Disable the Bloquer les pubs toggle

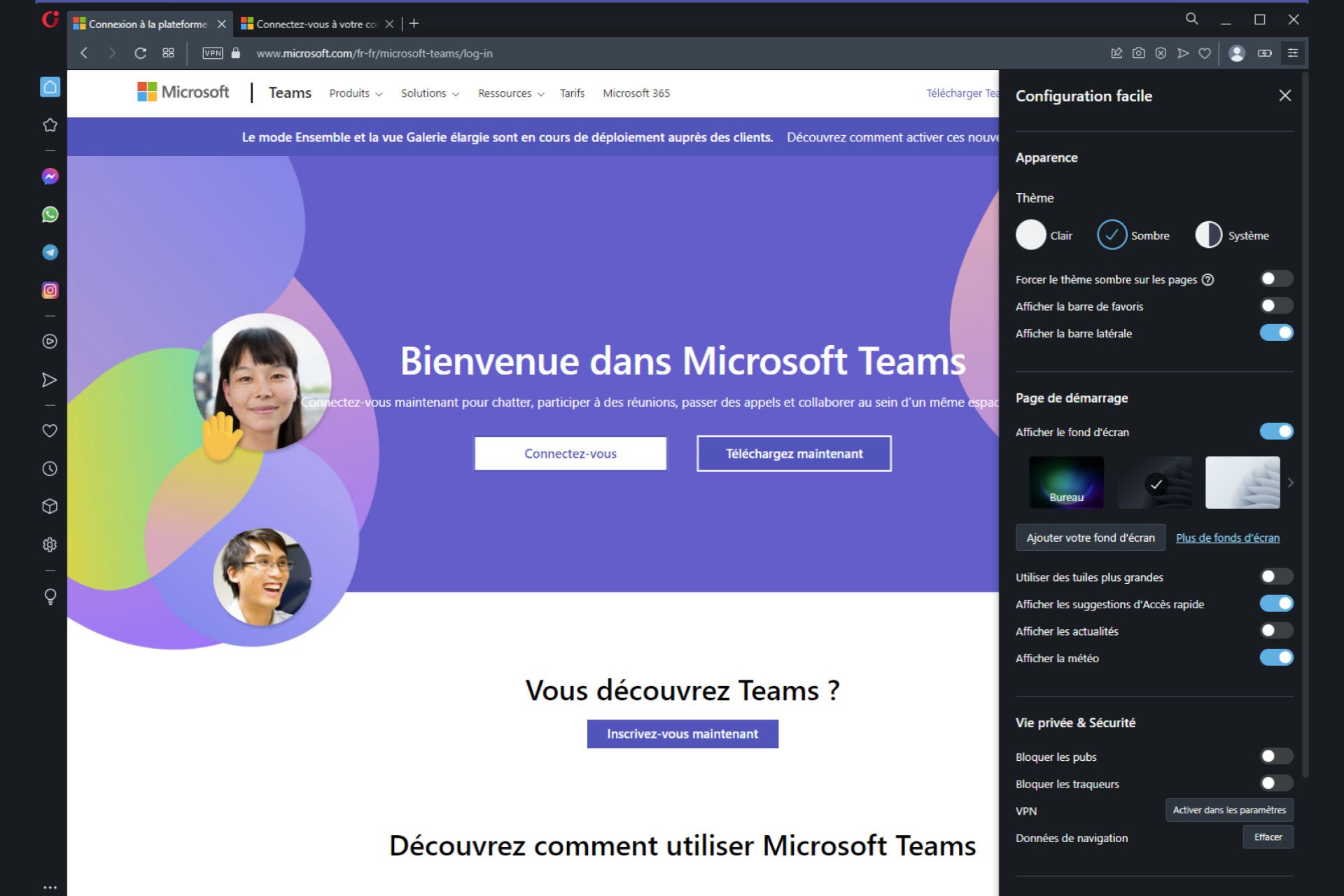[x=1275, y=756]
